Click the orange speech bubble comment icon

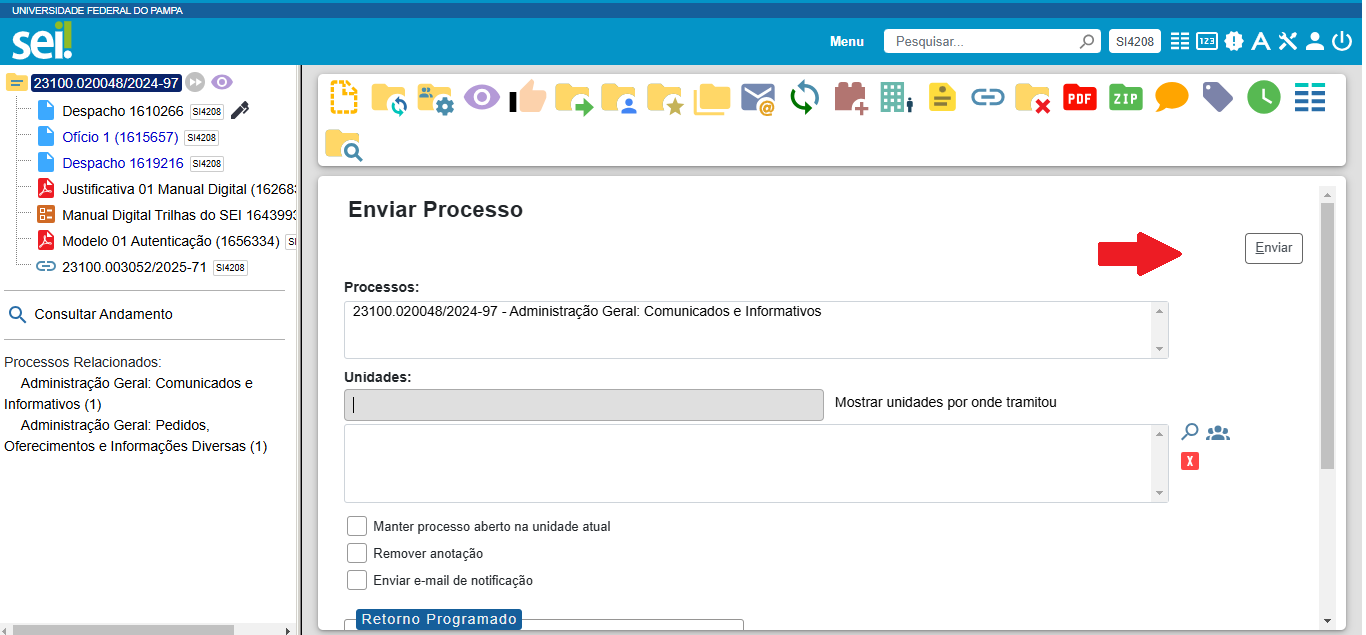coord(1171,97)
